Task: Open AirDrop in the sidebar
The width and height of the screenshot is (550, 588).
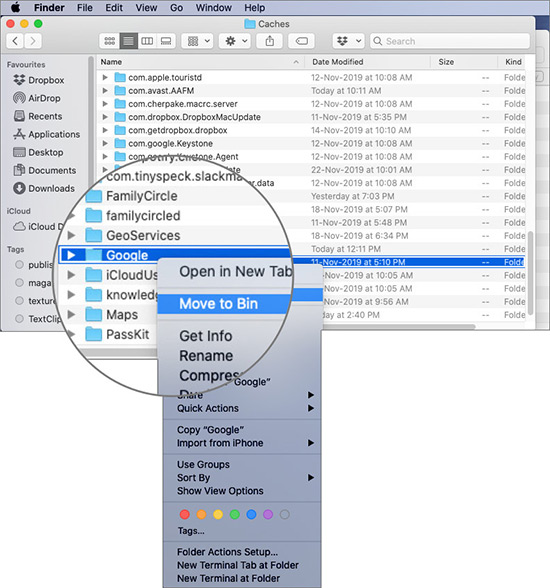Action: (37, 98)
